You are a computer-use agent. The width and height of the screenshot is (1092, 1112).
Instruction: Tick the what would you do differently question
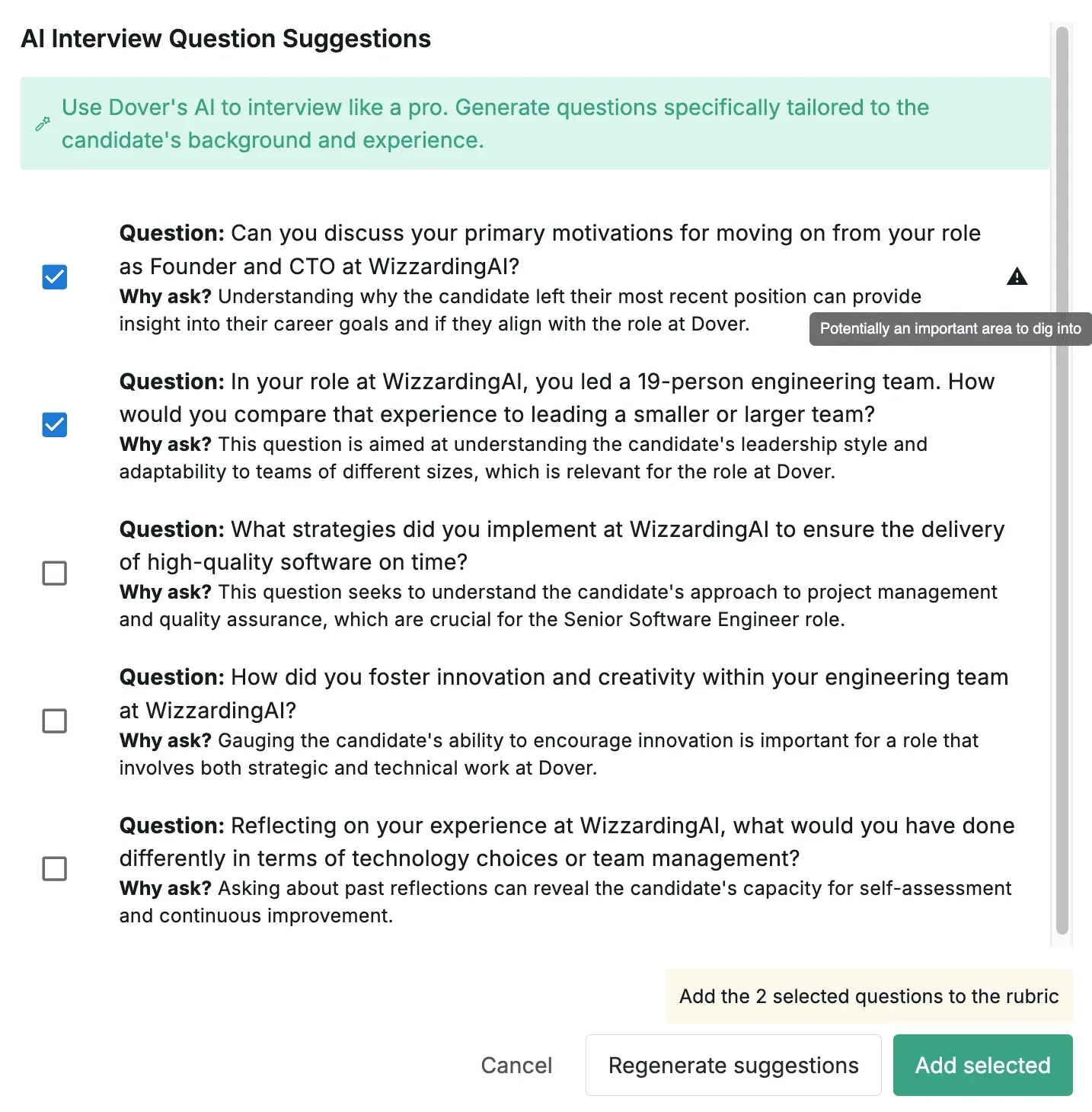tap(55, 868)
